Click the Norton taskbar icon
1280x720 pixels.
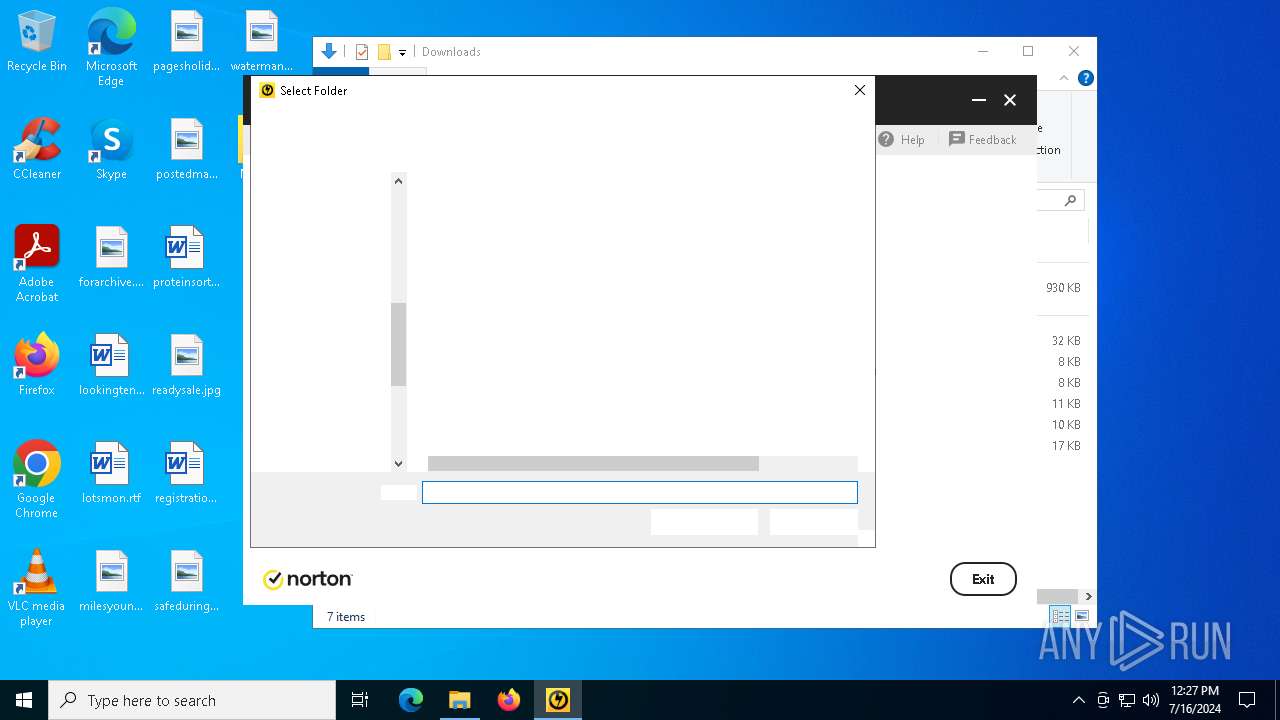pyautogui.click(x=558, y=700)
